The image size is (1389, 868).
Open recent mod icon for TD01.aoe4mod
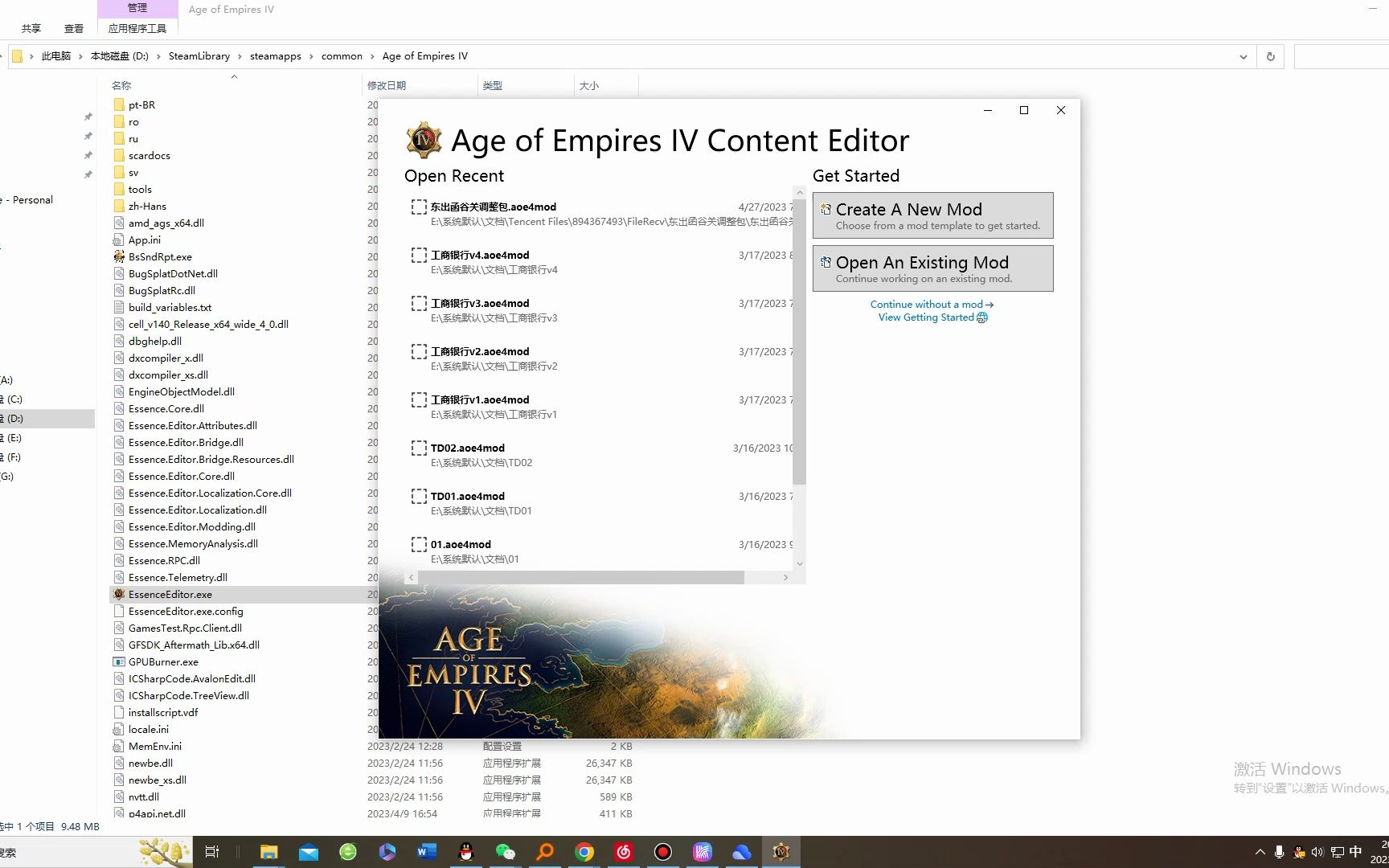coord(419,496)
